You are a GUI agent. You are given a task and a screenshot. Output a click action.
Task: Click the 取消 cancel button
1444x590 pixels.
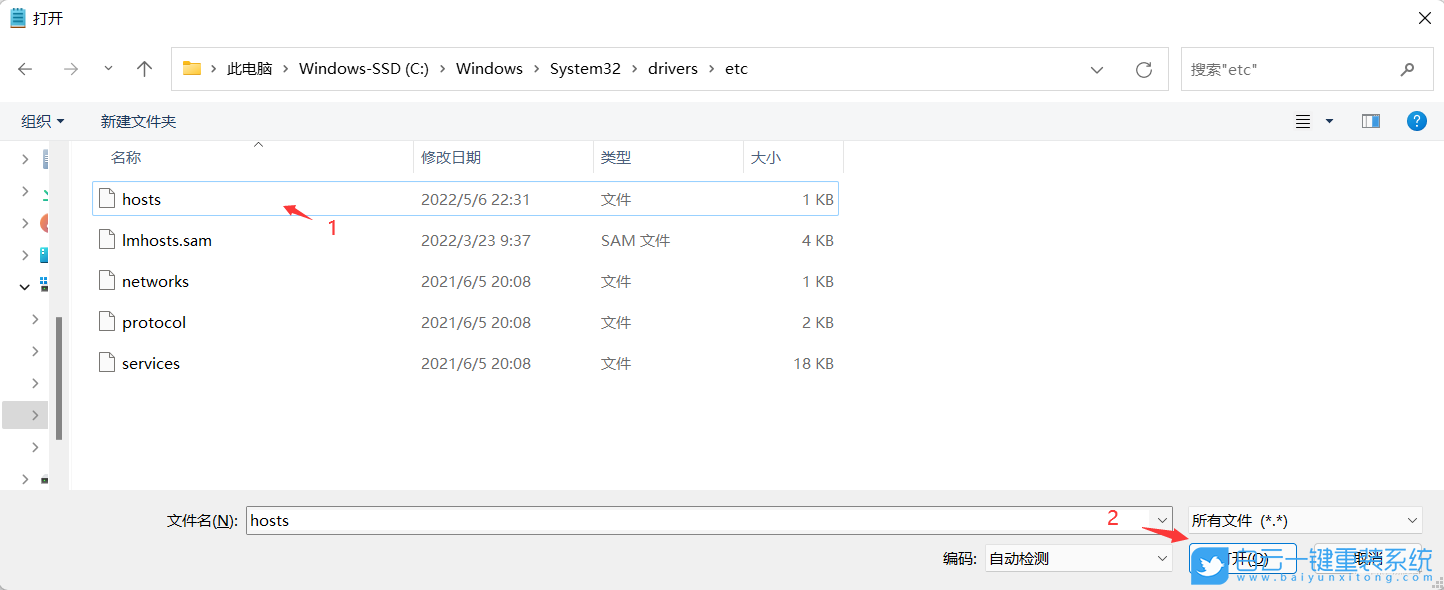point(1367,557)
